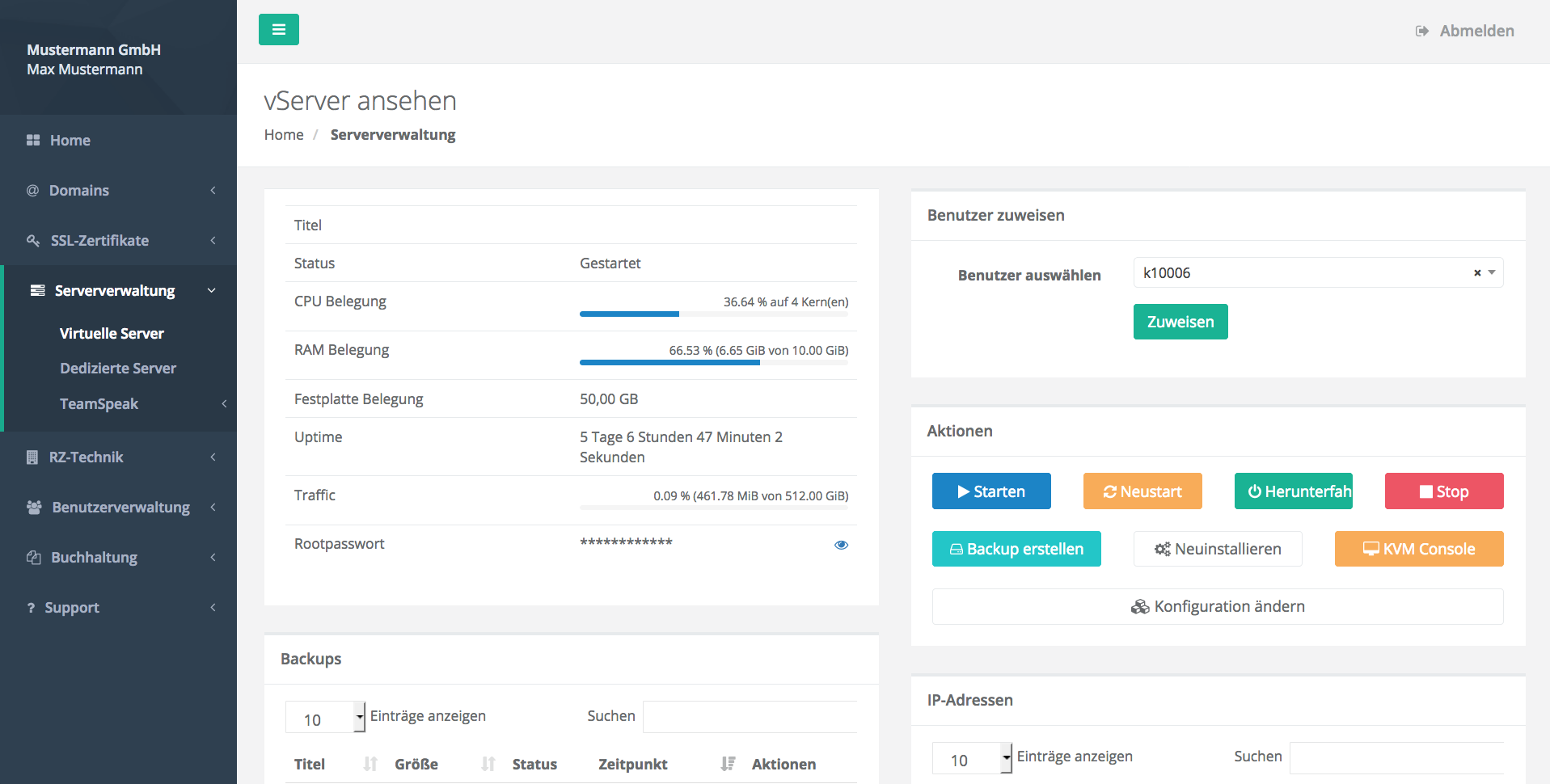Click the Serververwaltung server icon

[37, 290]
